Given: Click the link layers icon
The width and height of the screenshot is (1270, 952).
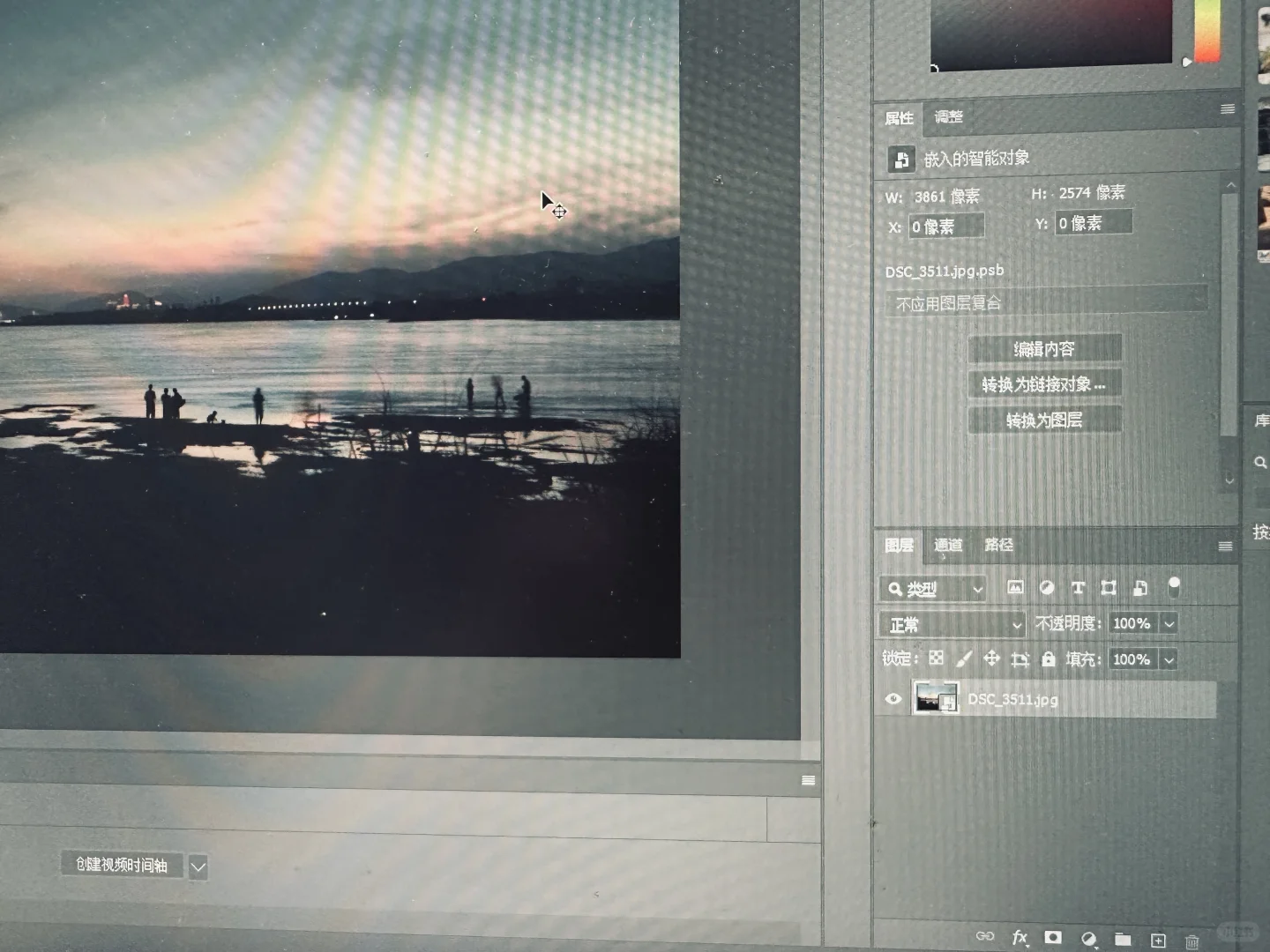Looking at the screenshot, I should (x=985, y=936).
